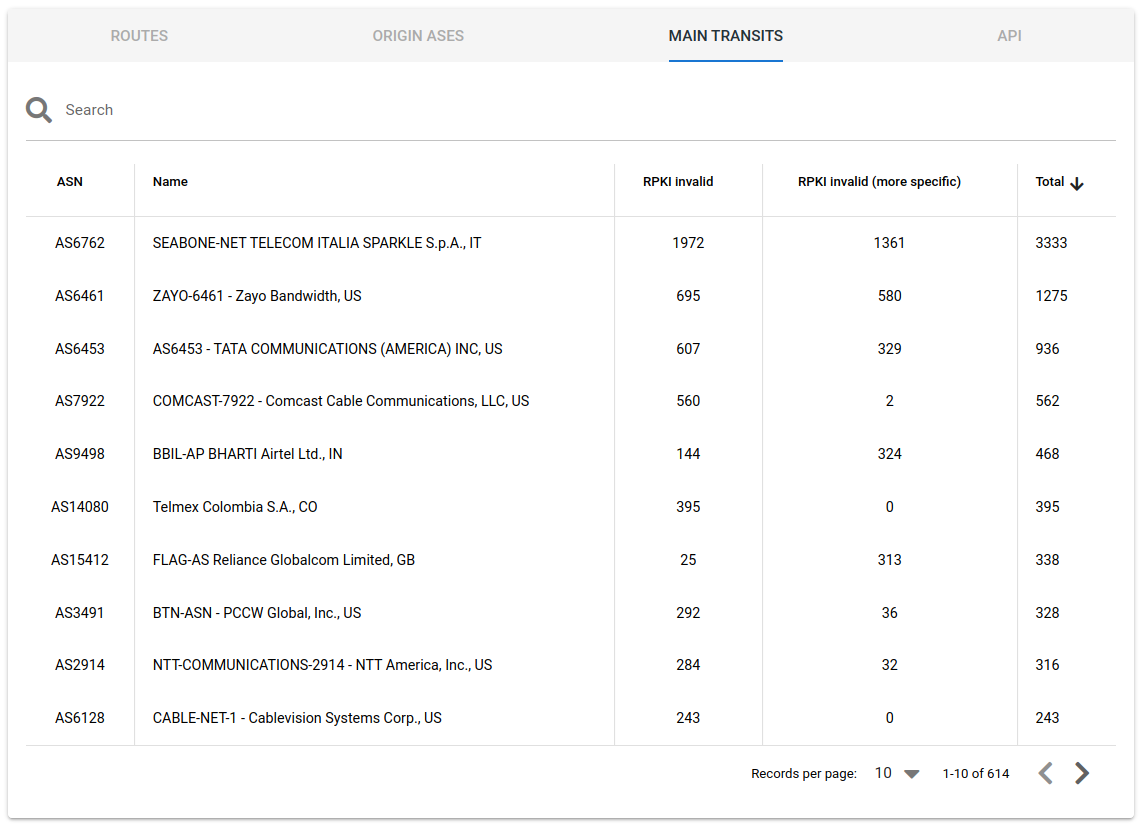Image resolution: width=1148 pixels, height=834 pixels.
Task: Click more specific value 329
Action: coord(890,349)
